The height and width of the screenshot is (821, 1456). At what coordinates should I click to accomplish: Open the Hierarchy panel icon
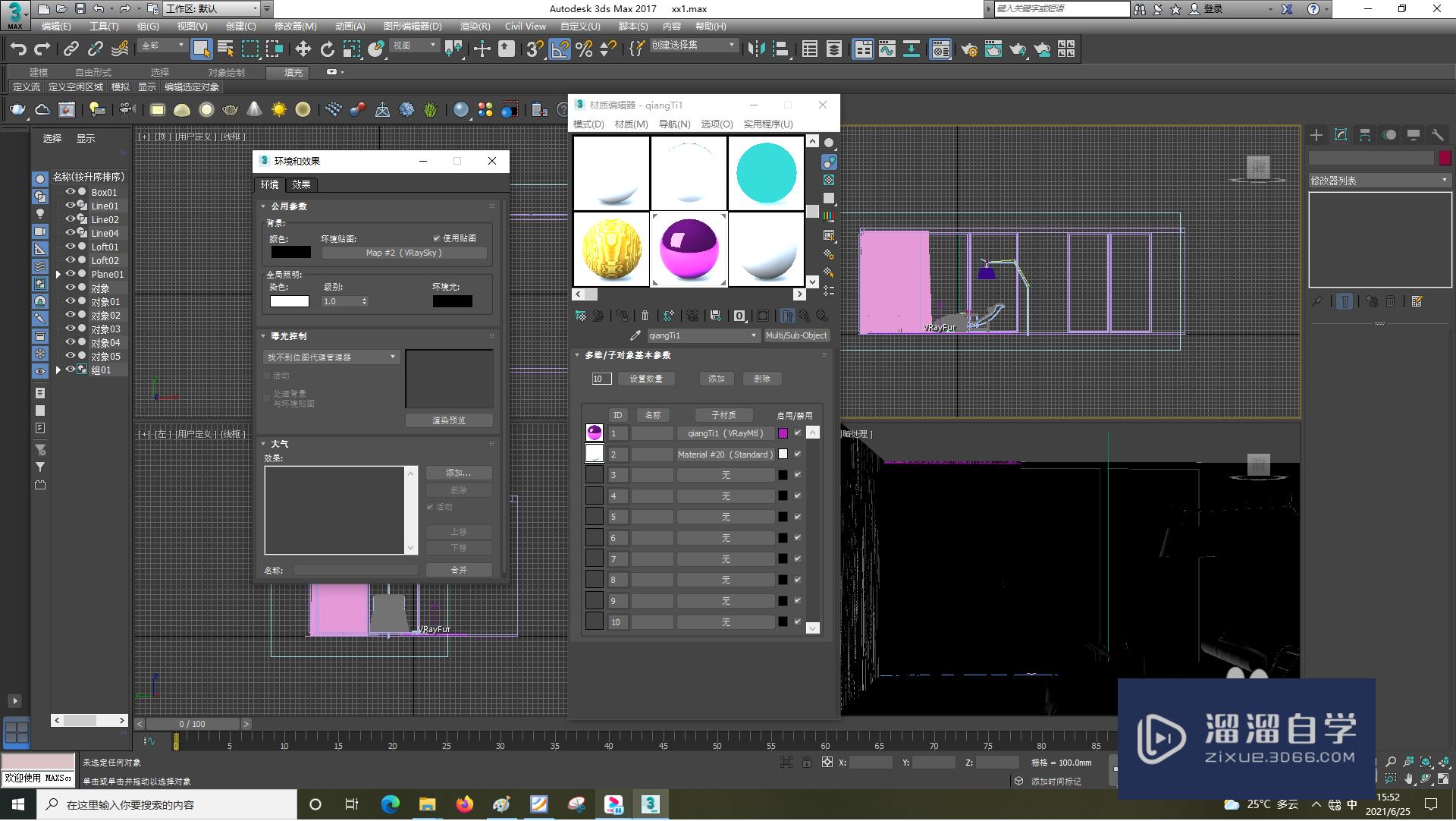(1365, 135)
